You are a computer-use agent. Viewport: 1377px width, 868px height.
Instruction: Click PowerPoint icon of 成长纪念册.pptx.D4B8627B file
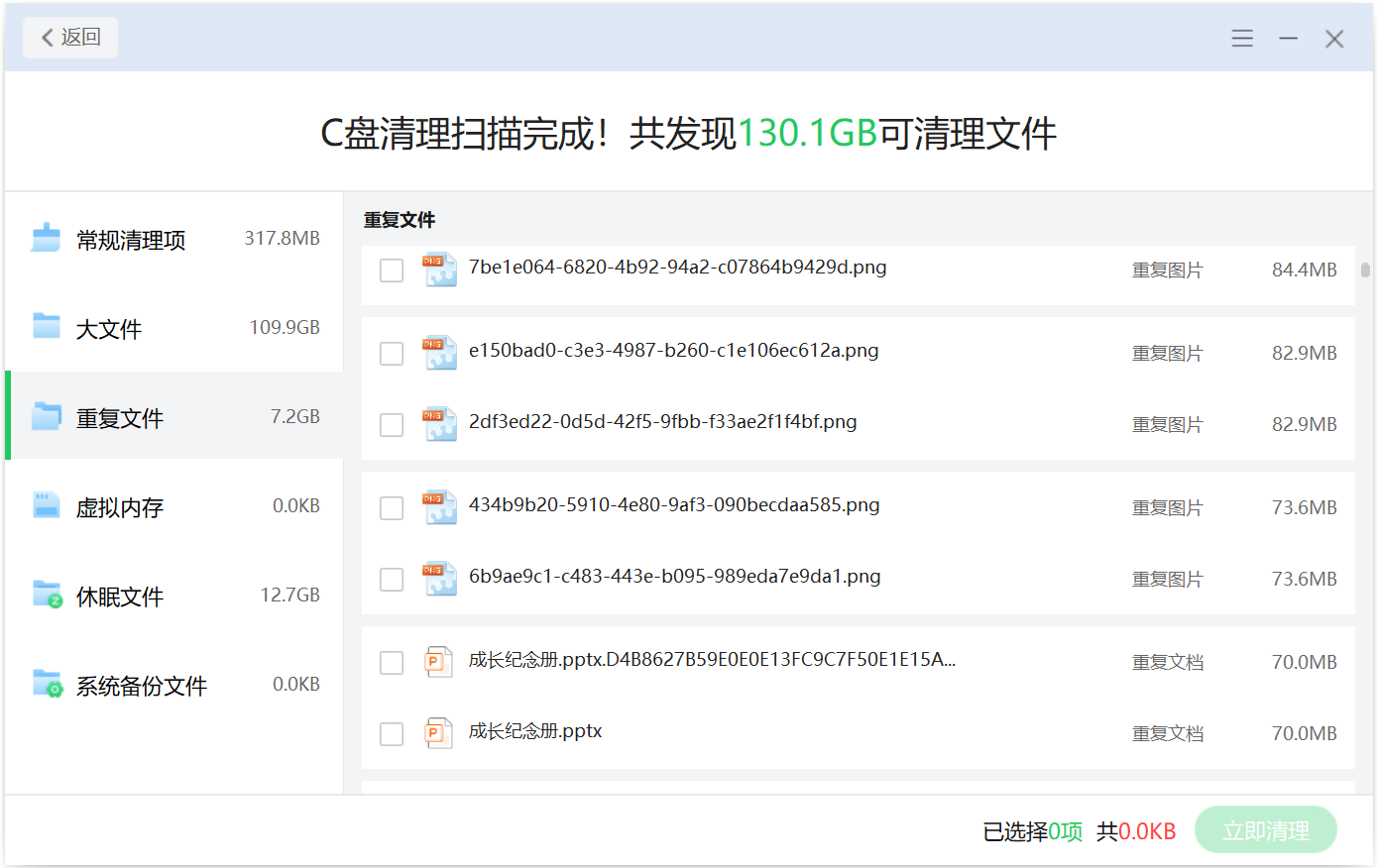pyautogui.click(x=438, y=662)
